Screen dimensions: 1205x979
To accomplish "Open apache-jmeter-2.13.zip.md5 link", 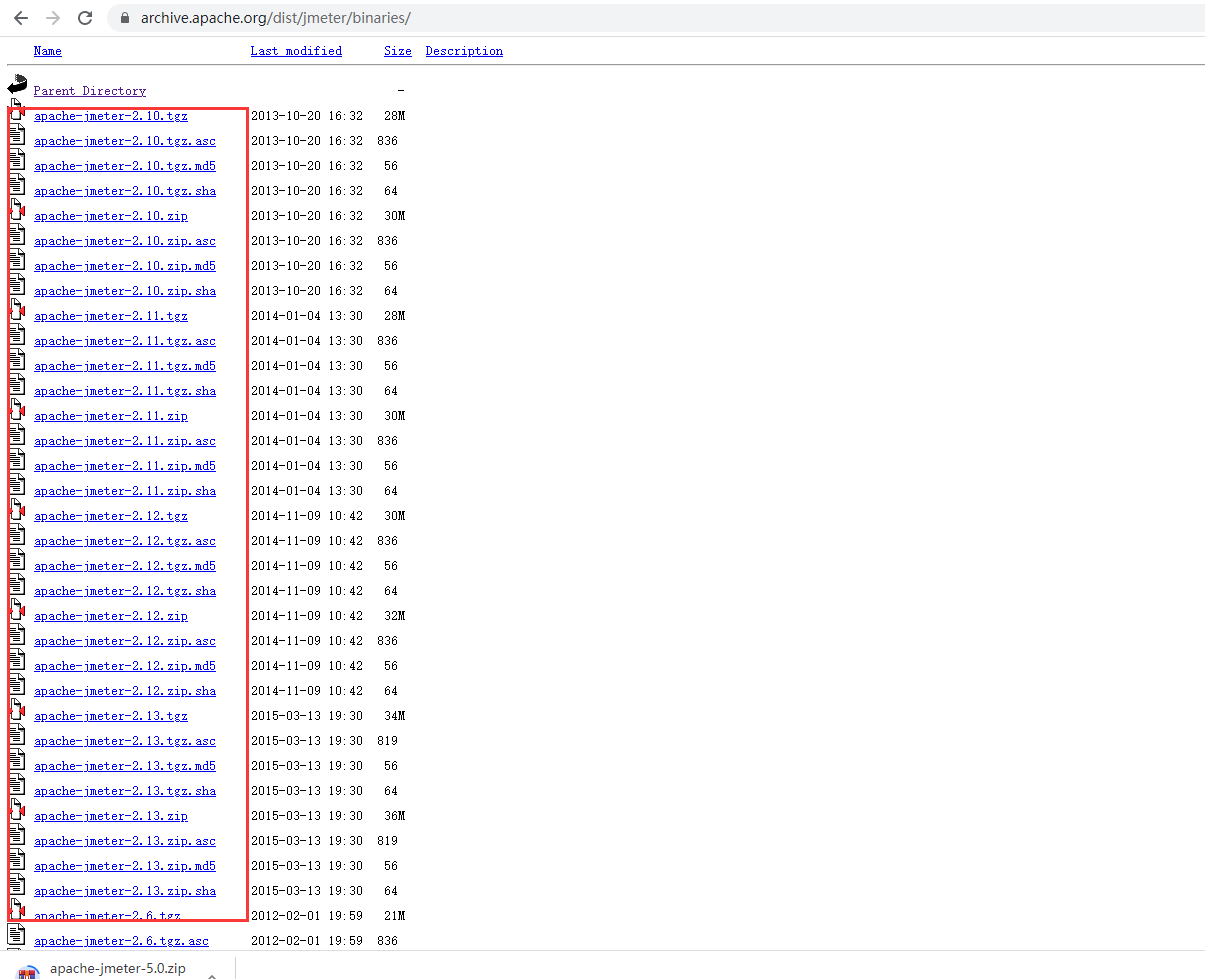I will (125, 866).
